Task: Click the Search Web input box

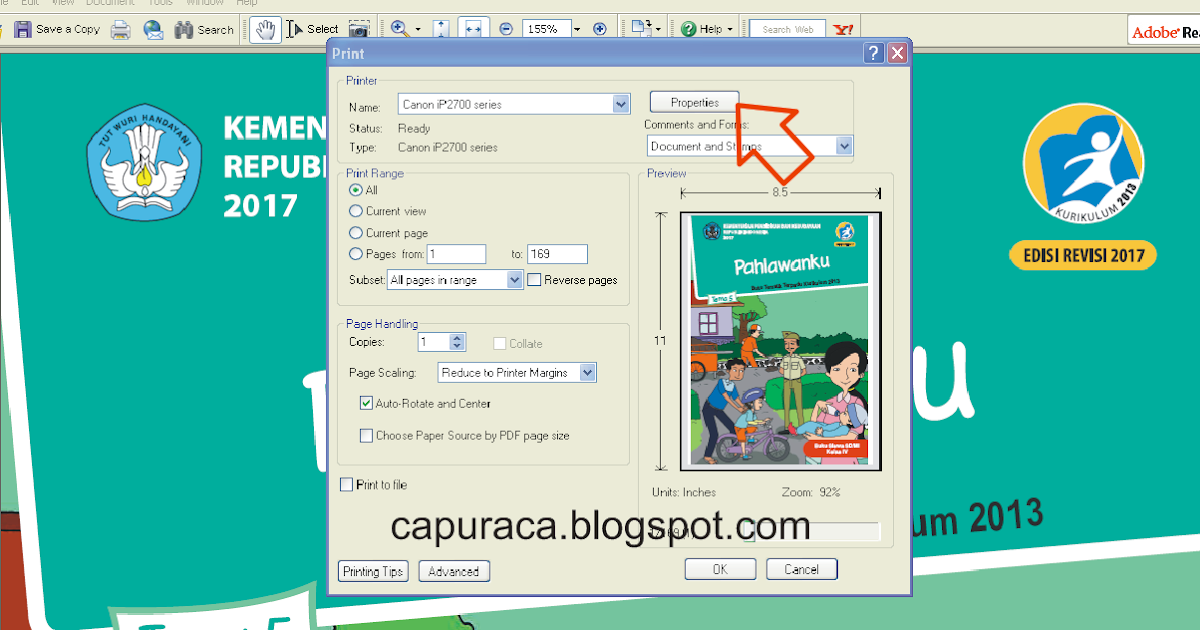Action: tap(788, 30)
